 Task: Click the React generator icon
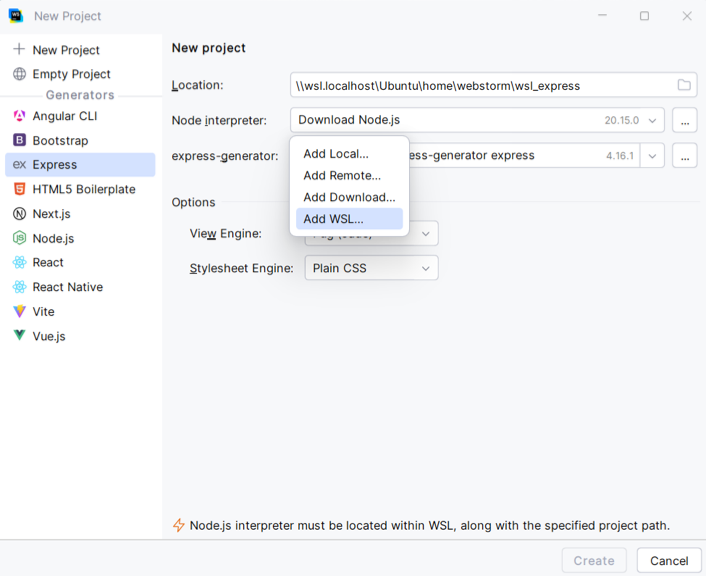(19, 262)
